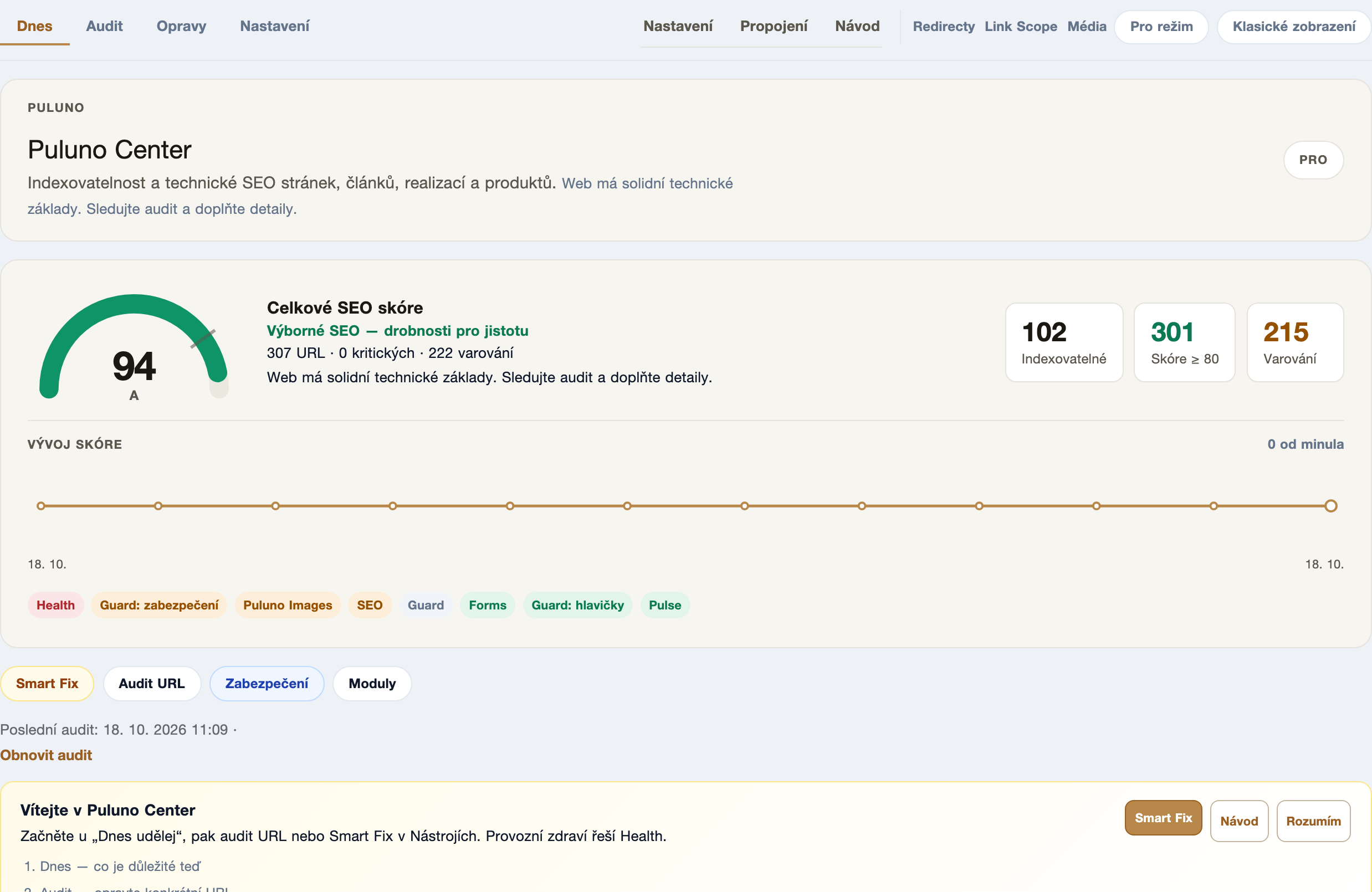Open the Audit tab
This screenshot has height=892, width=1372.
(x=104, y=26)
